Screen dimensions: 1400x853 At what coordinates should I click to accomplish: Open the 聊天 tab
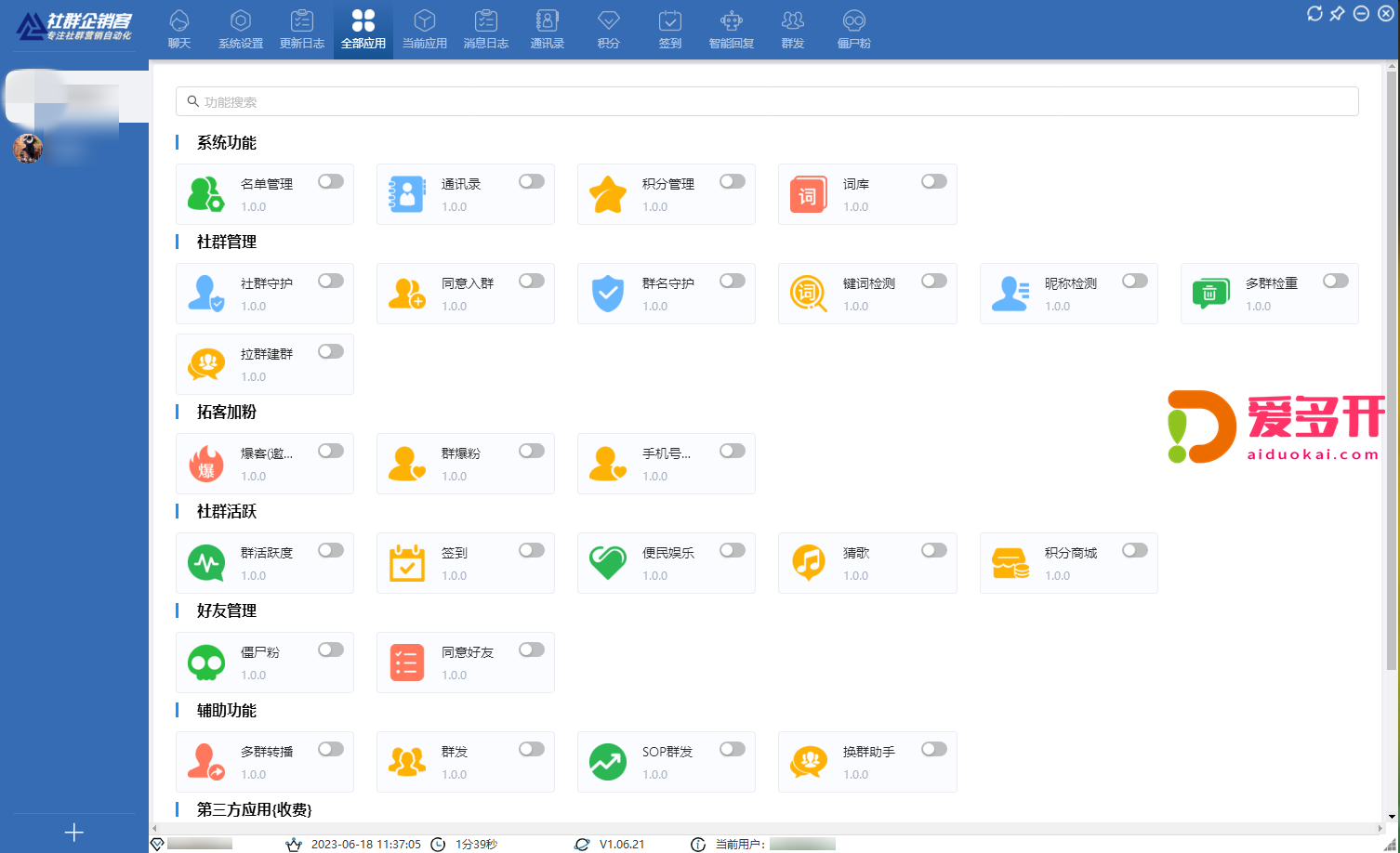(x=179, y=30)
